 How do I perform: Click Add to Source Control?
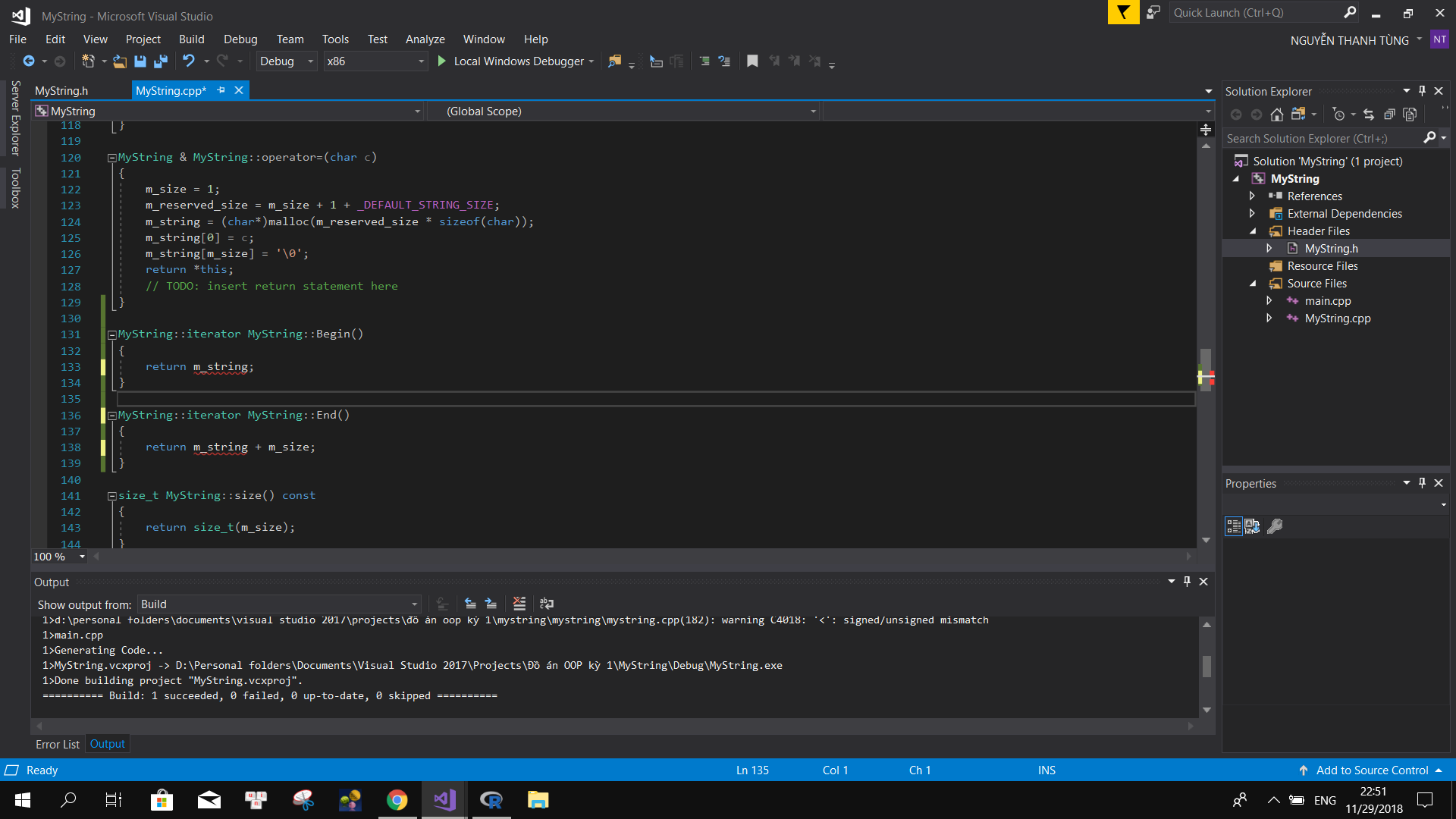[1371, 770]
